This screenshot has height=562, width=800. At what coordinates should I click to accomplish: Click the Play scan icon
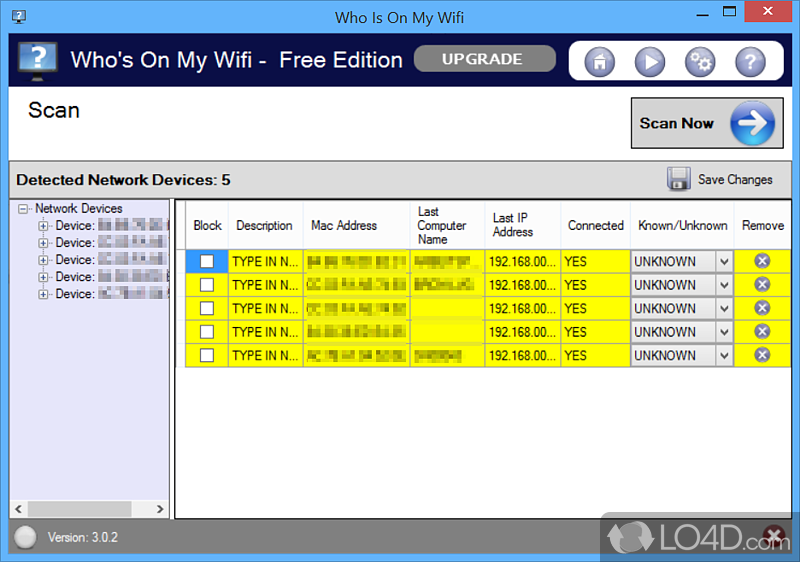tap(649, 62)
